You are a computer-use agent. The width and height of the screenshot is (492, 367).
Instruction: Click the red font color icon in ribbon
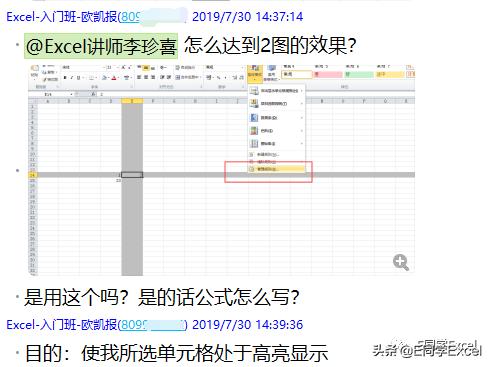pos(114,78)
